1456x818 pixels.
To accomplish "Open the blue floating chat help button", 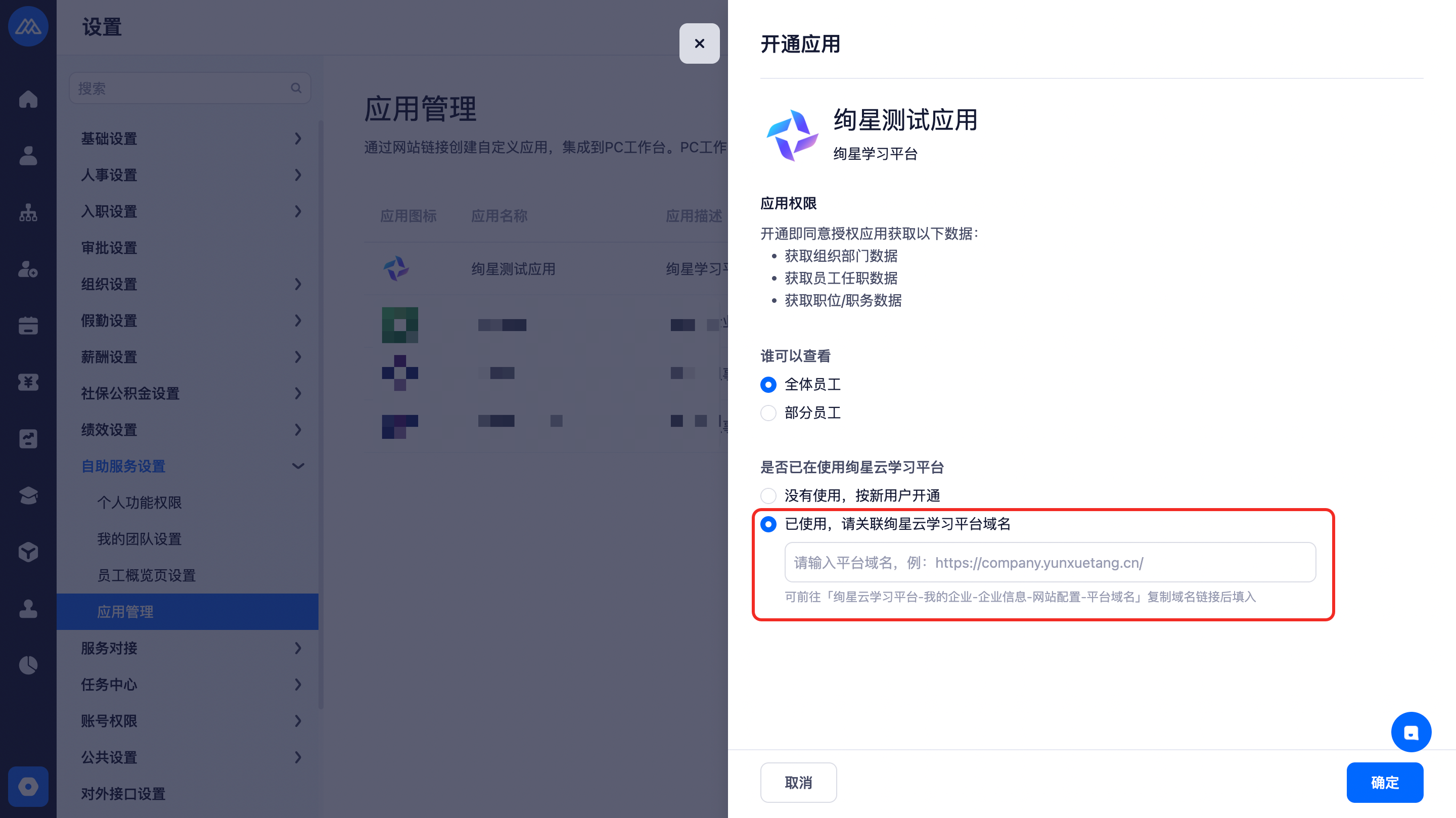I will 1411,732.
